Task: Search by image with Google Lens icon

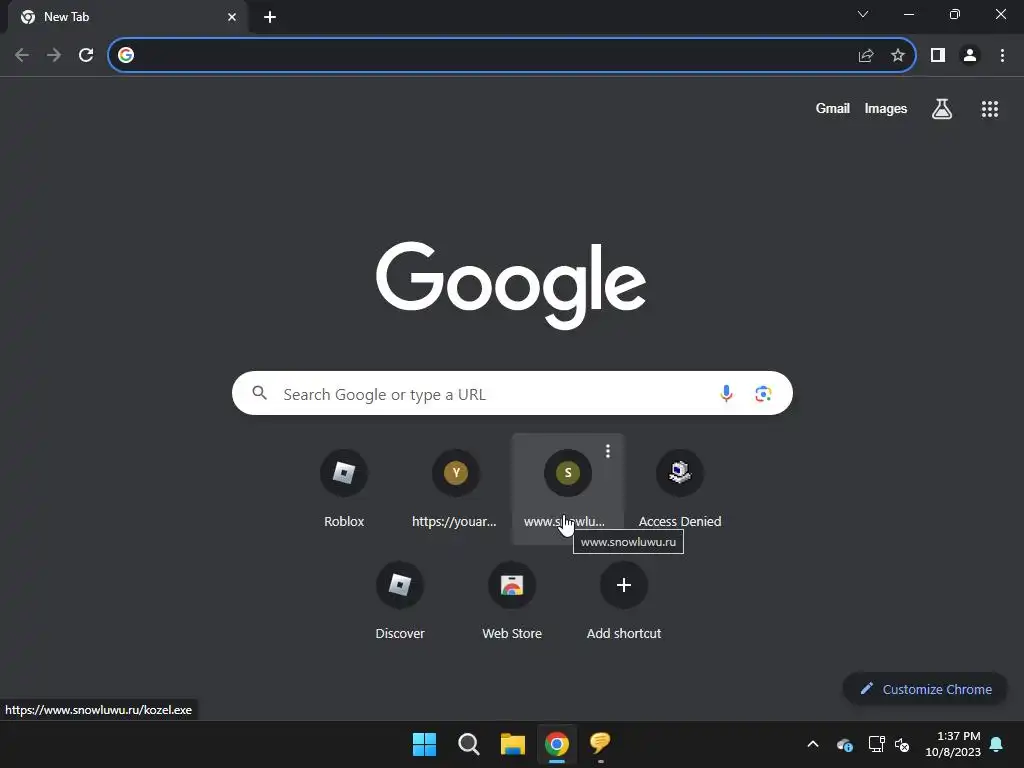Action: tap(763, 394)
